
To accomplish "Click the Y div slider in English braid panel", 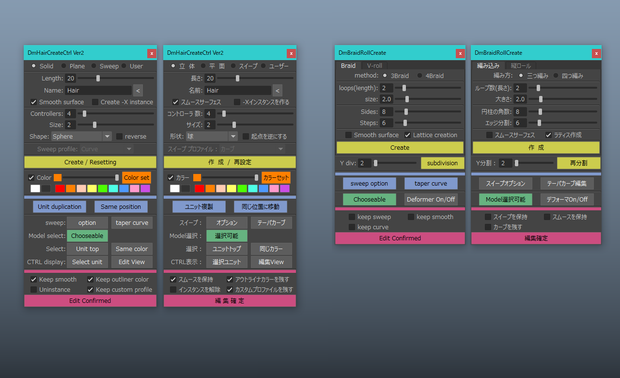I will tap(395, 163).
